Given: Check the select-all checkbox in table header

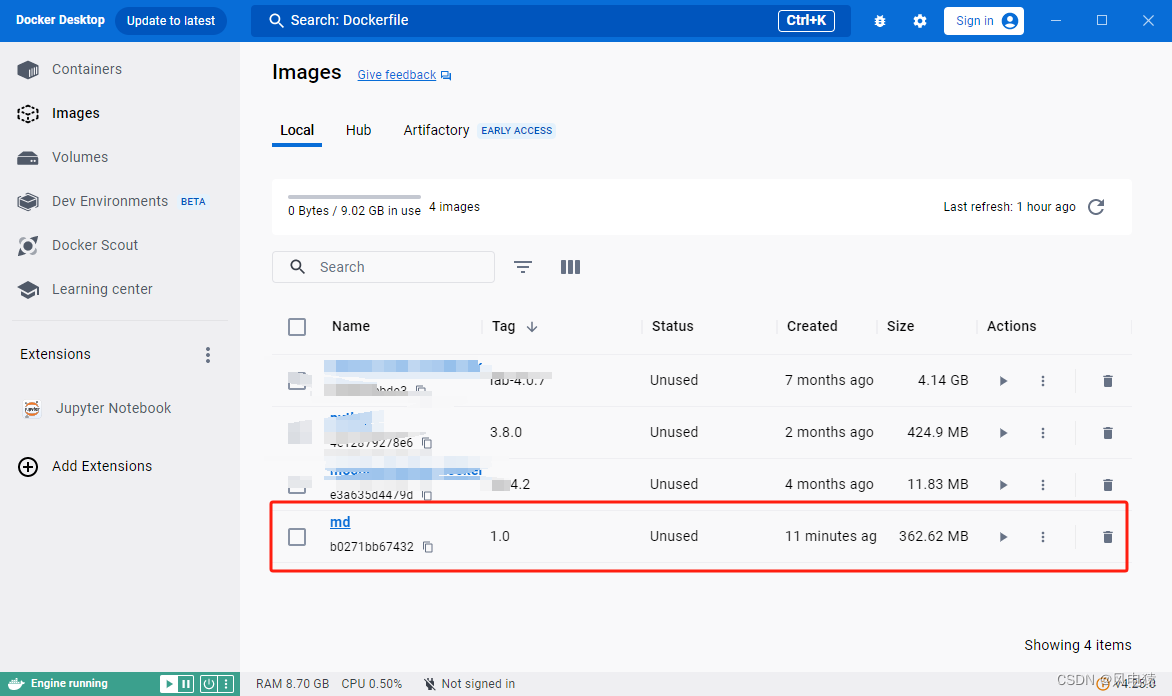Looking at the screenshot, I should click(297, 326).
